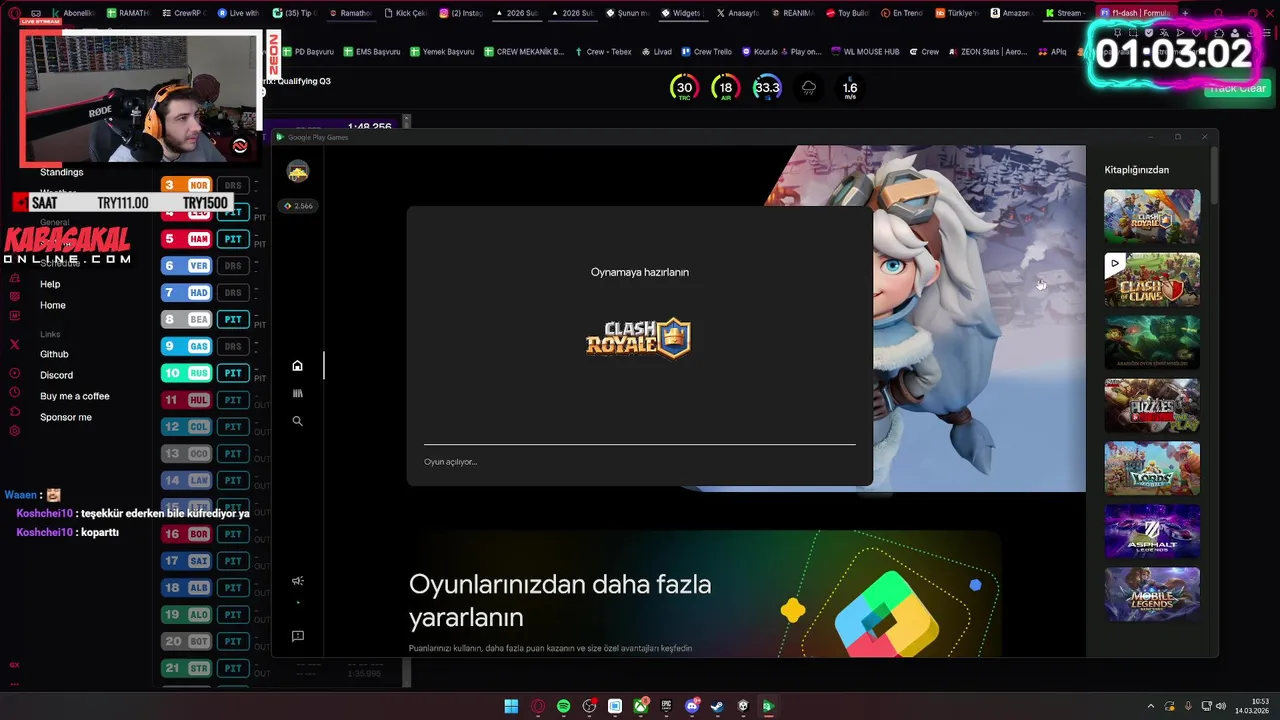The image size is (1280, 720).
Task: Click Buy me a coffee link
Action: [x=75, y=396]
